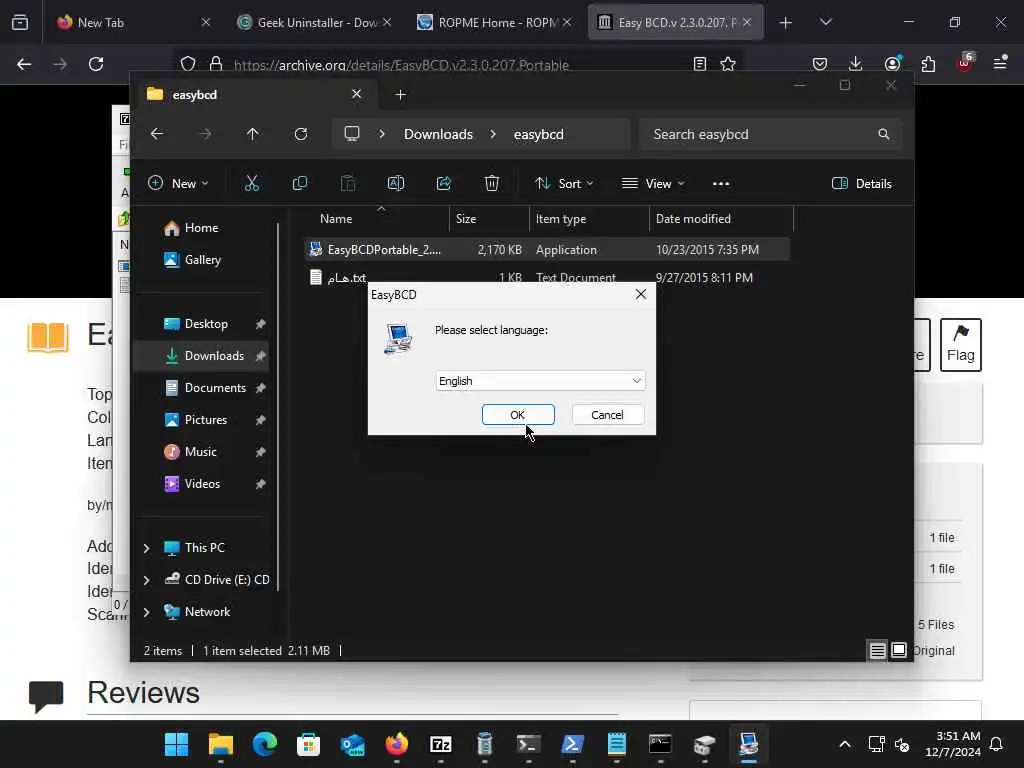This screenshot has width=1024, height=768.
Task: Open Videos in navigation pane
Action: [x=202, y=484]
